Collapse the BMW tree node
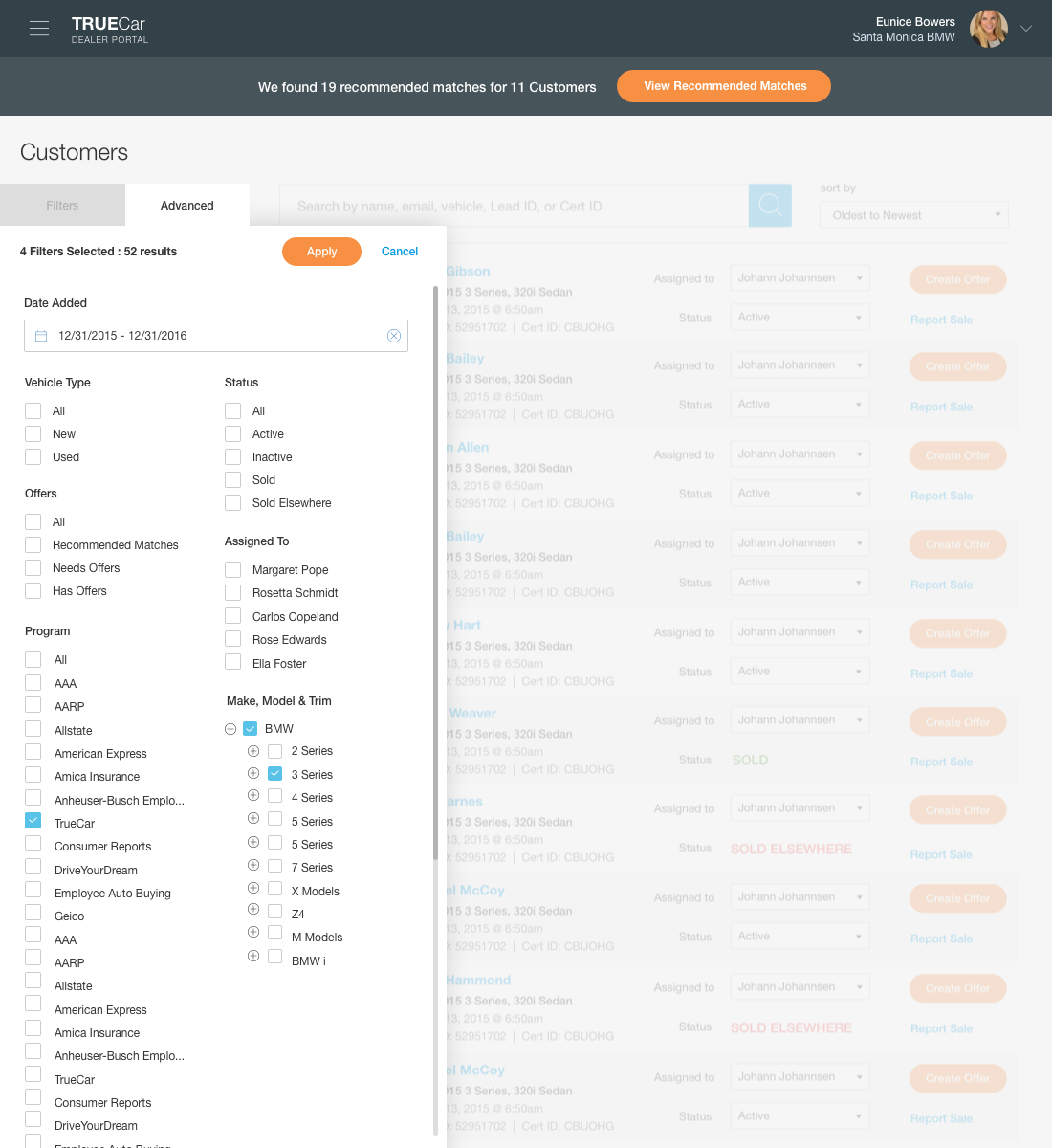The height and width of the screenshot is (1148, 1052). point(230,728)
